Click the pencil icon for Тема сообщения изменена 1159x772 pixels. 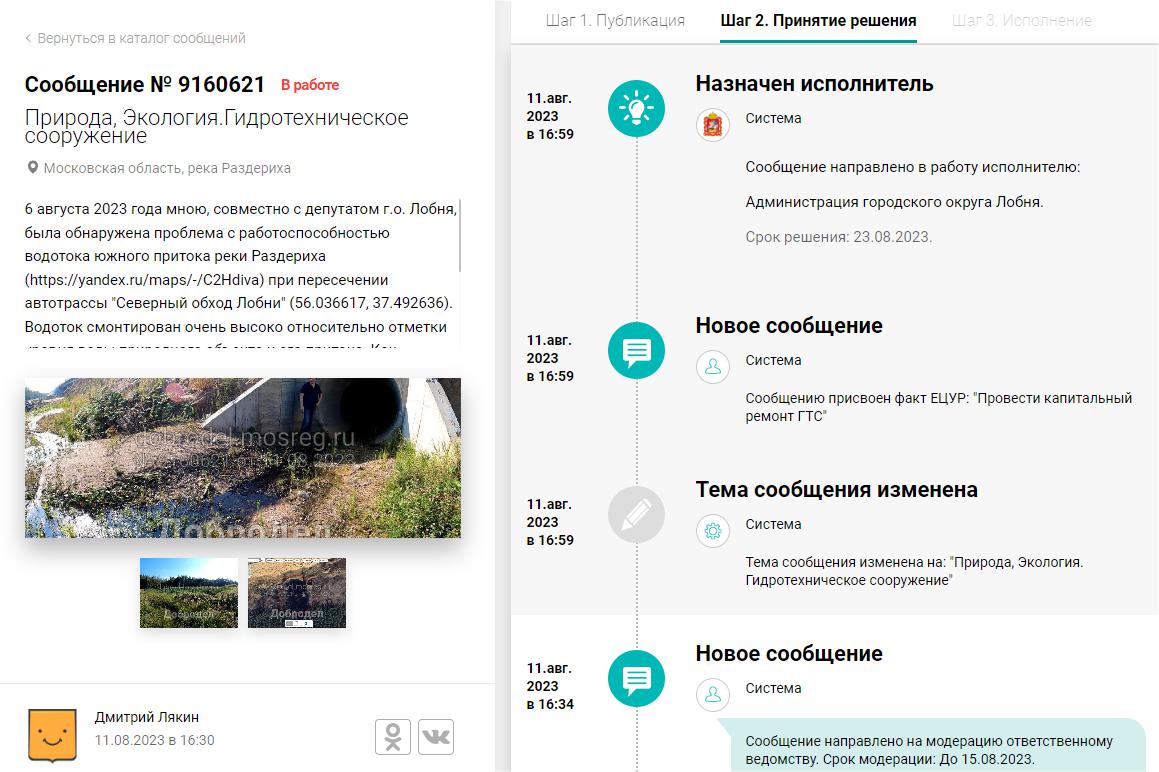pos(636,515)
